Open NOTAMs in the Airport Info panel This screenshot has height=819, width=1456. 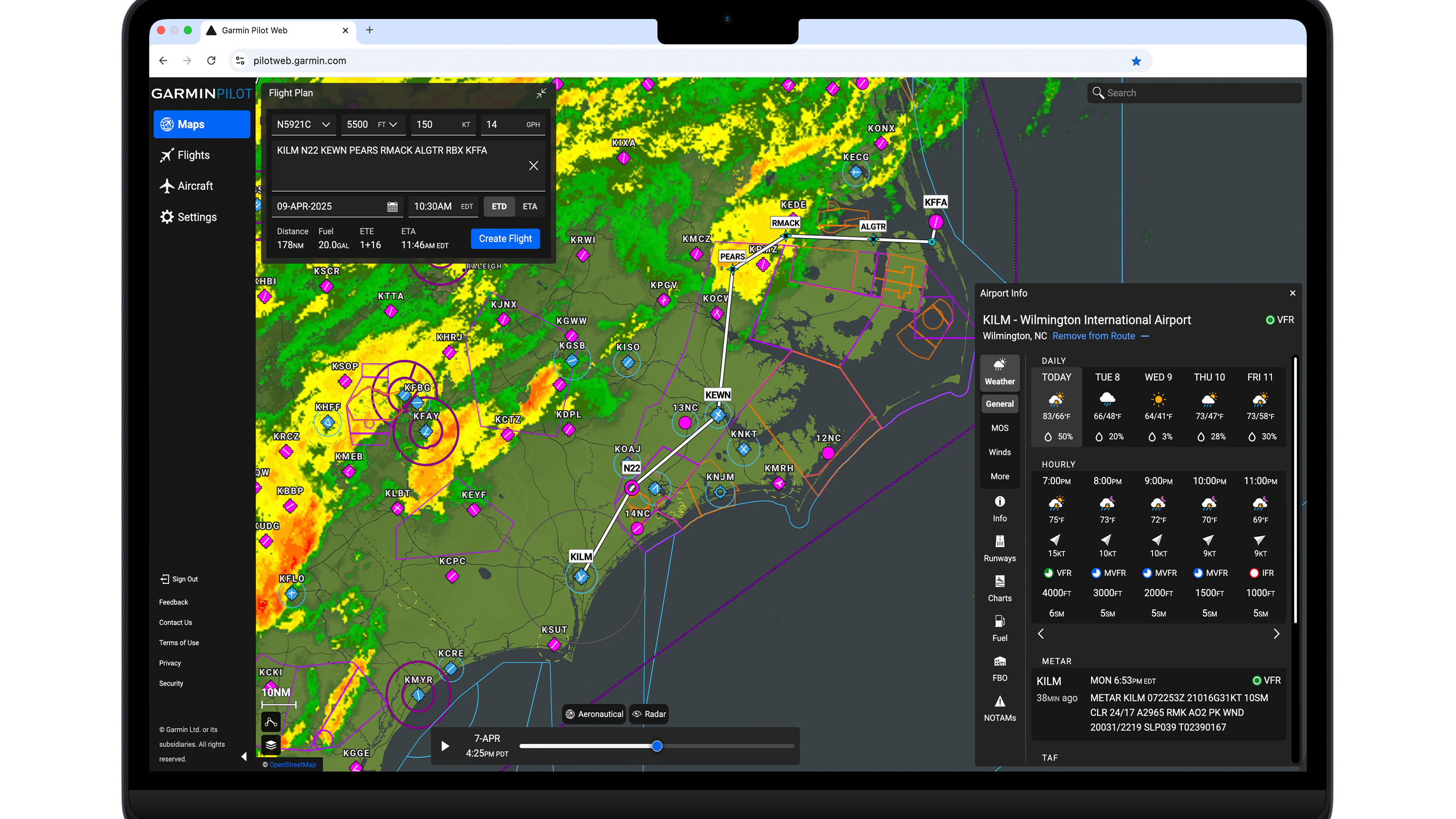[999, 708]
